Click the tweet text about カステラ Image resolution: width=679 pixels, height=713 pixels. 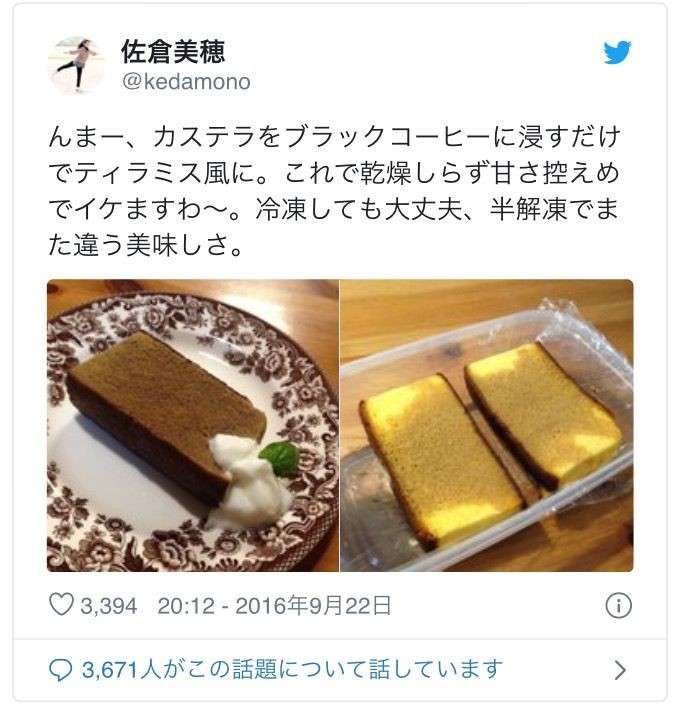[334, 191]
